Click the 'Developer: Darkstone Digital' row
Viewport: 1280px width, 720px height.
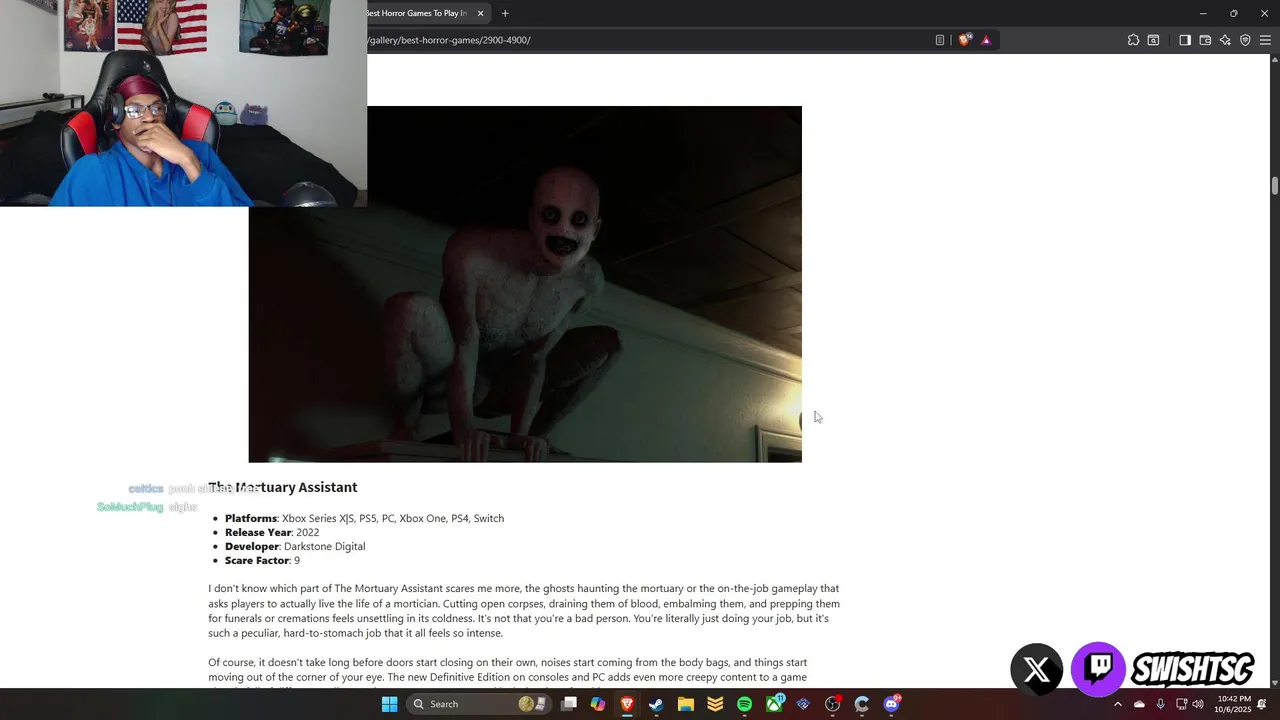(295, 546)
